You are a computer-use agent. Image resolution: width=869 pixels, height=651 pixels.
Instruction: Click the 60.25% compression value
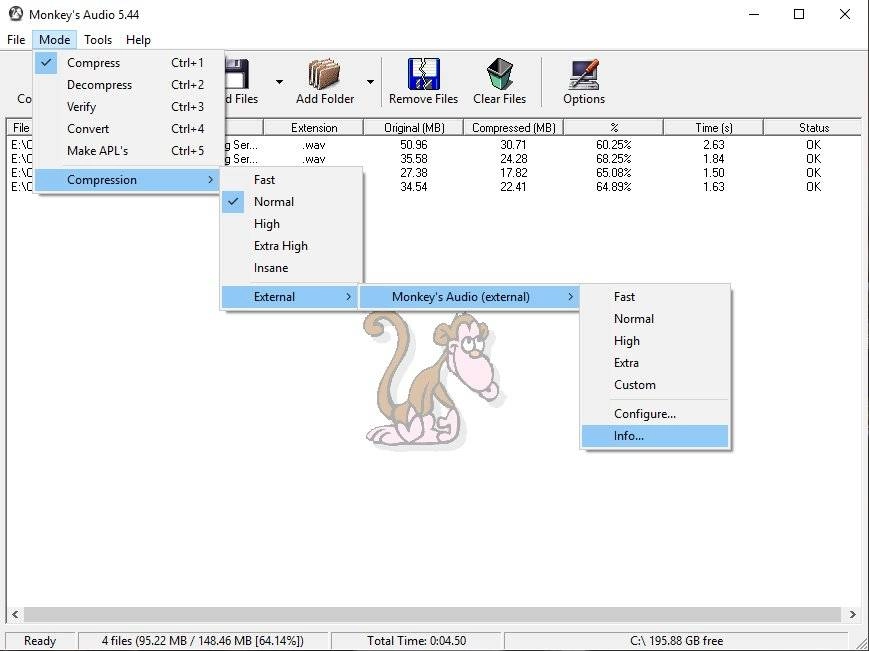click(614, 145)
